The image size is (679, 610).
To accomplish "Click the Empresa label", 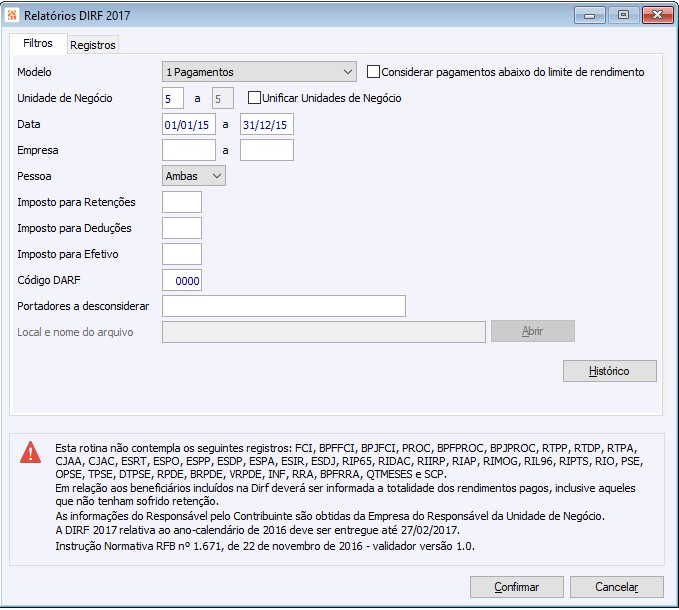I will [x=38, y=150].
